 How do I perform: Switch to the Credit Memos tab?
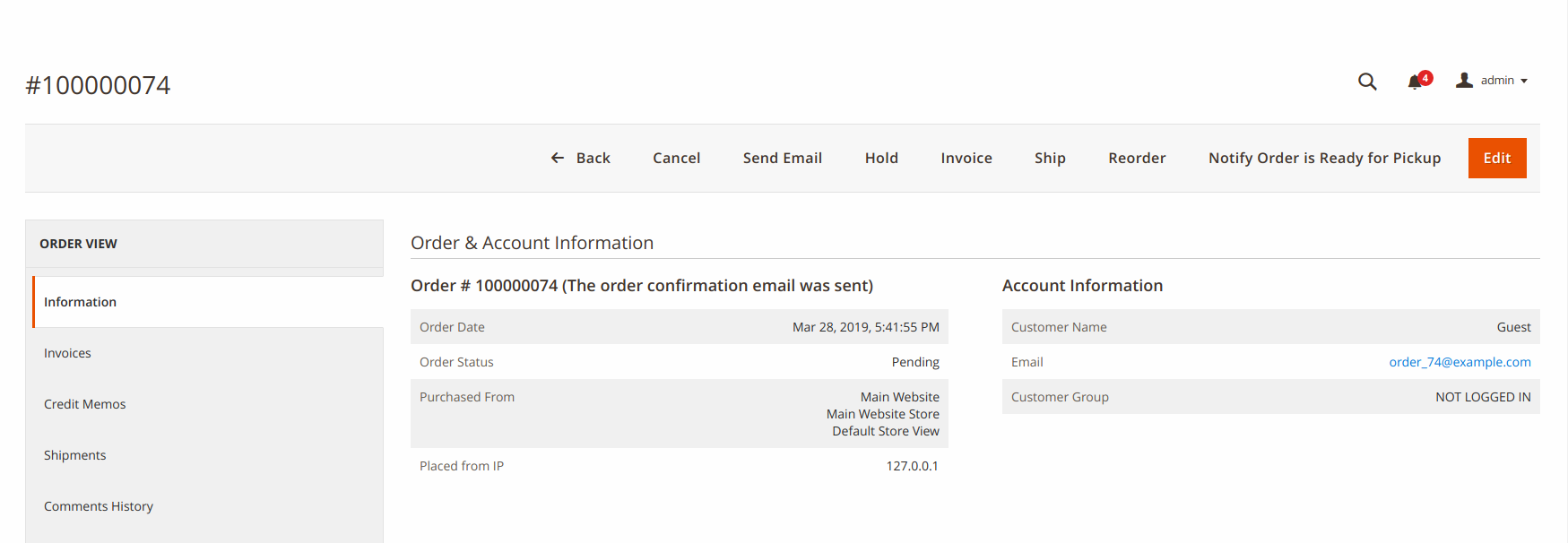coord(84,404)
